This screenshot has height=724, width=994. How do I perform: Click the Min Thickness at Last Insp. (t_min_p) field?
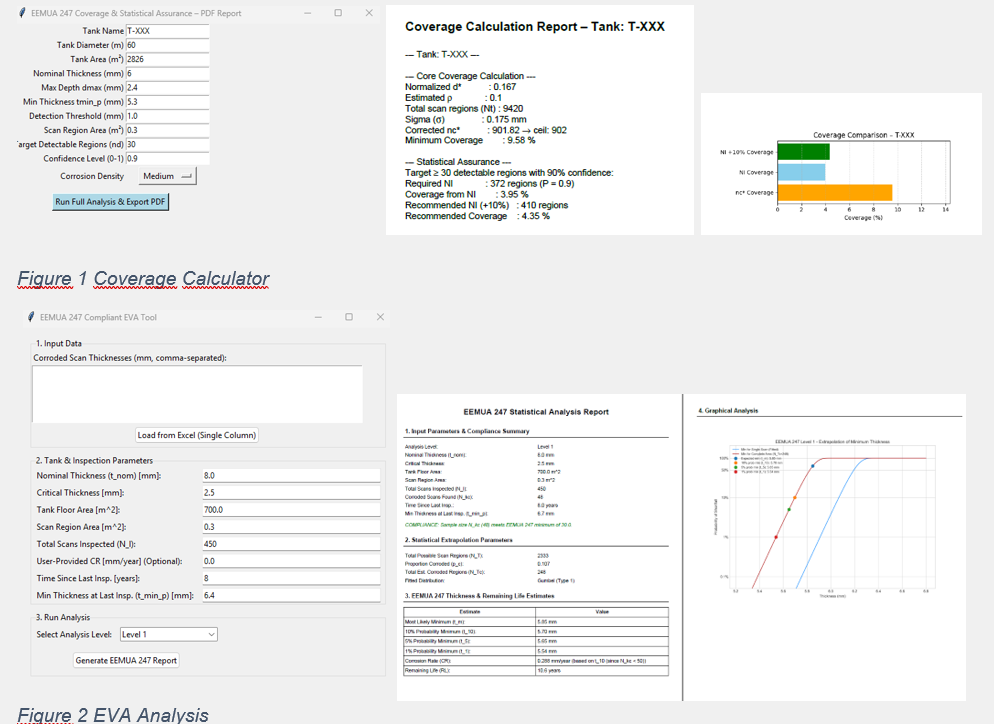291,595
